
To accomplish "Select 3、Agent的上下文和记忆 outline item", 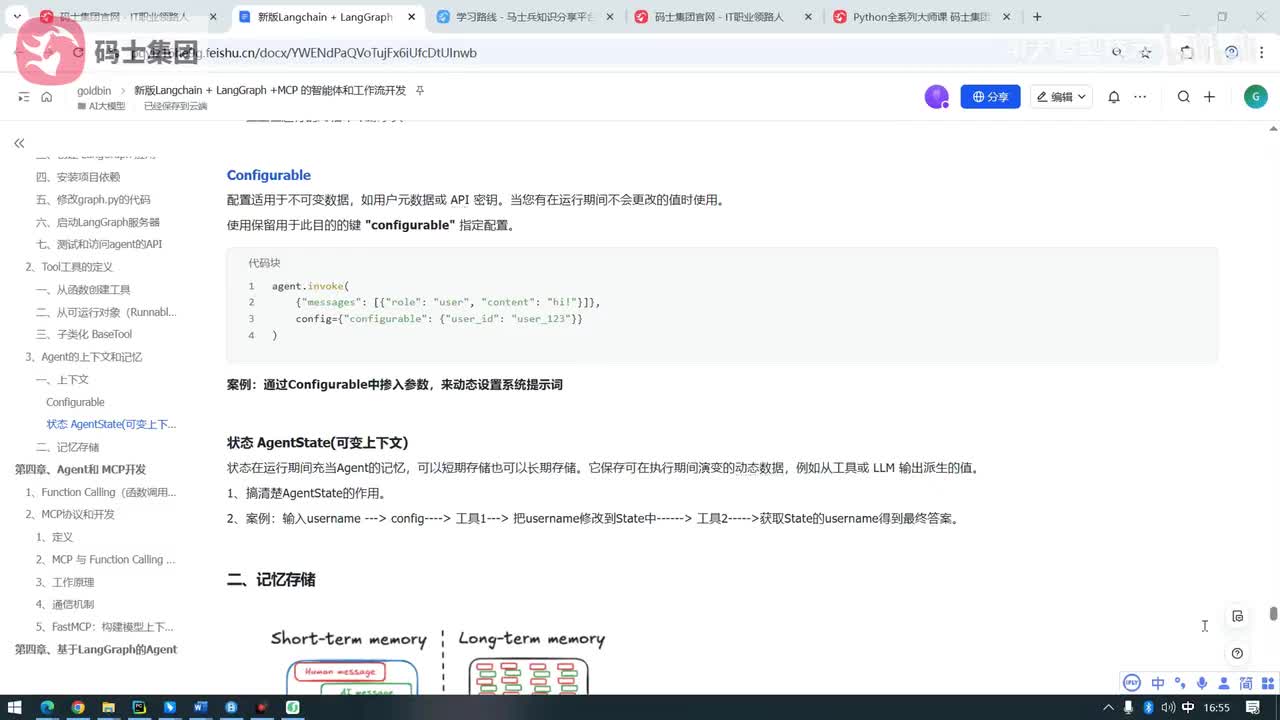I will 84,357.
